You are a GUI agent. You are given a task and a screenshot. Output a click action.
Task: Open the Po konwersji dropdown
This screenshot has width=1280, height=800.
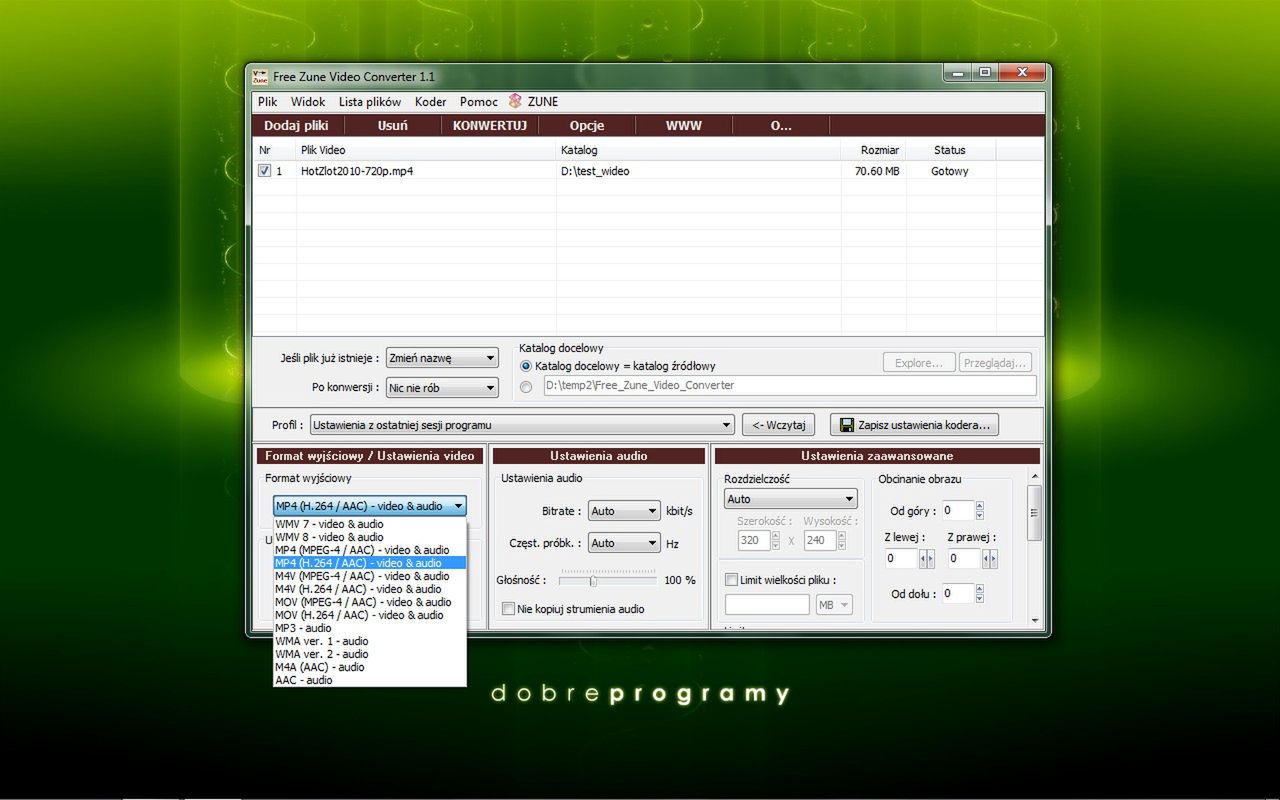(442, 388)
